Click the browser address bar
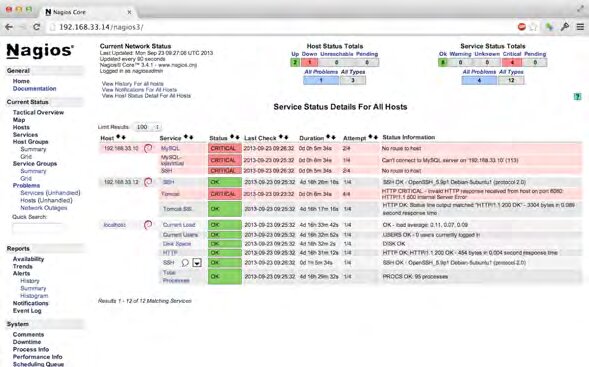 282,27
